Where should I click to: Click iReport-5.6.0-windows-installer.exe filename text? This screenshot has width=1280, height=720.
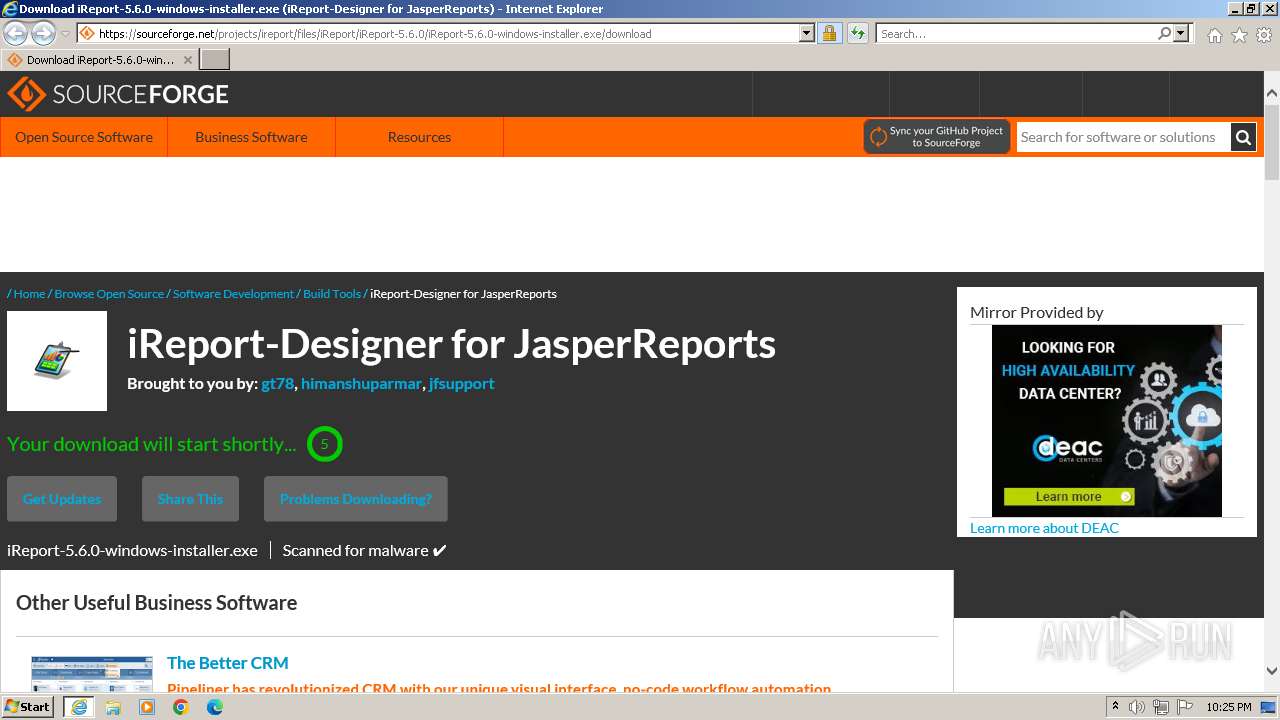pos(132,550)
